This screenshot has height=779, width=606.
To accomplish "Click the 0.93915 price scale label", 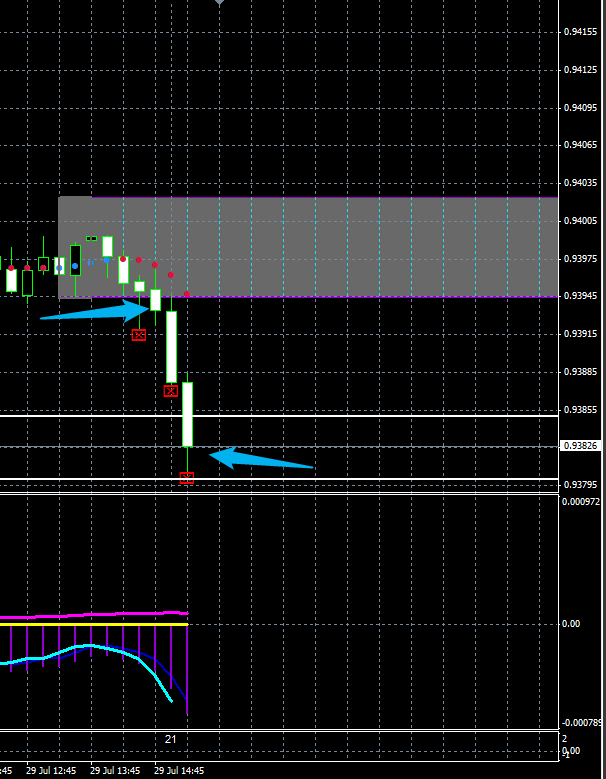I will click(x=580, y=334).
